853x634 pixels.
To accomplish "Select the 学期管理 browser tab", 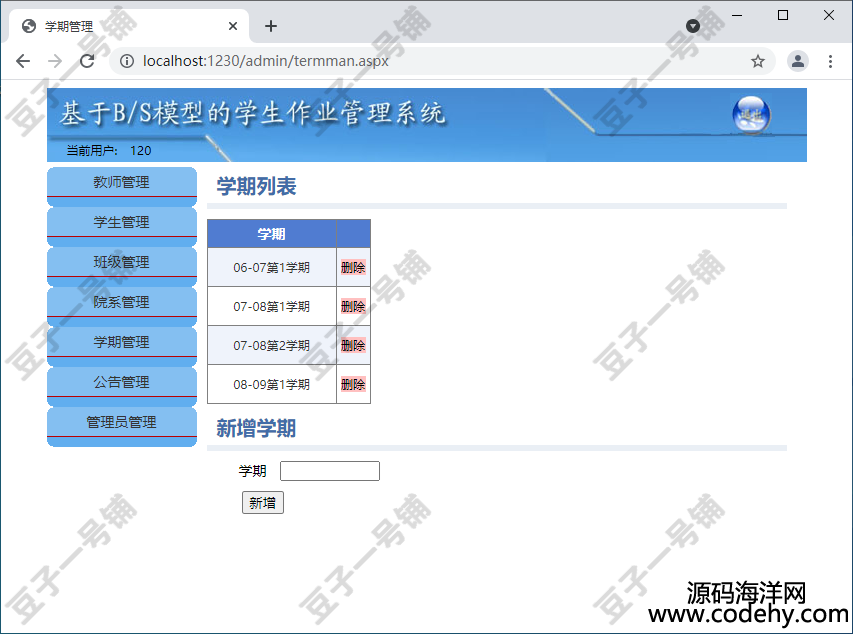I will click(128, 26).
